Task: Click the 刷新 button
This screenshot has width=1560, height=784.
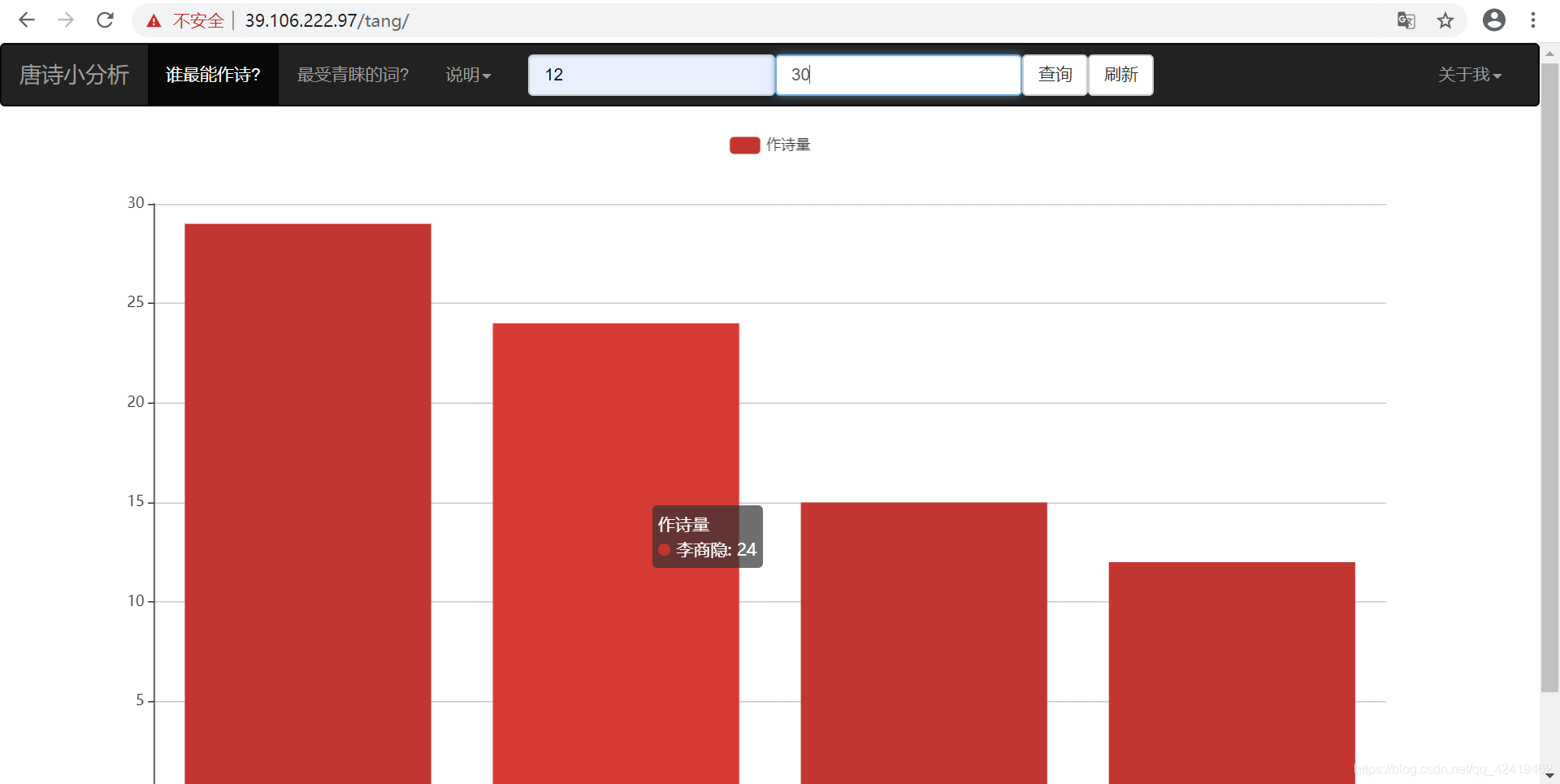Action: 1120,75
